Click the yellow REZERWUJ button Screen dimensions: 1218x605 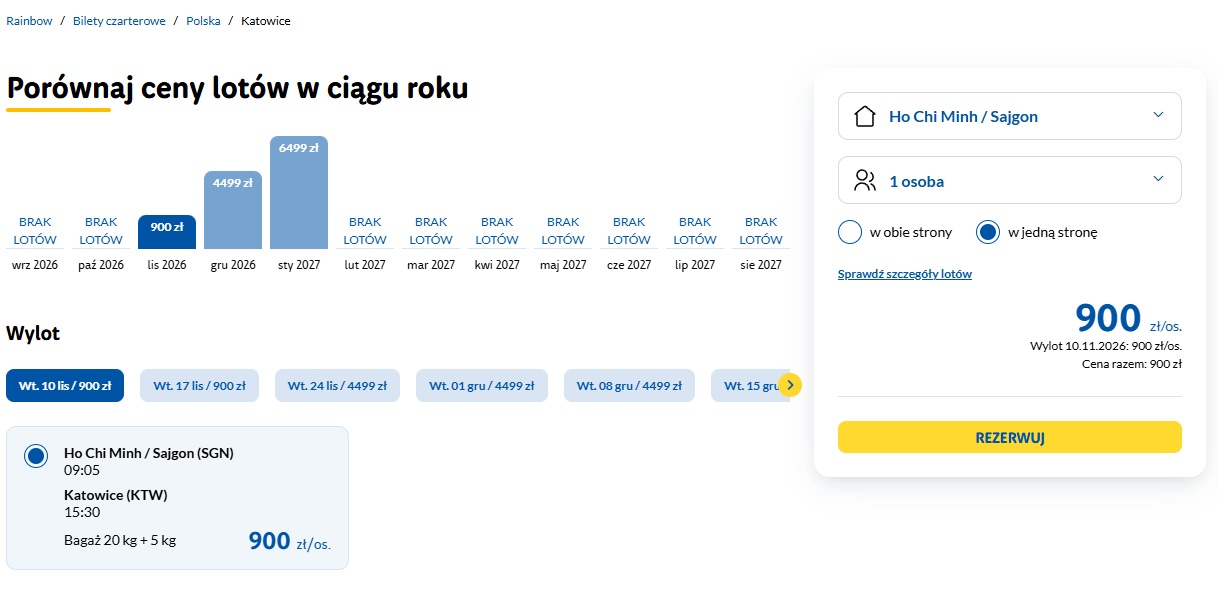tap(1009, 437)
